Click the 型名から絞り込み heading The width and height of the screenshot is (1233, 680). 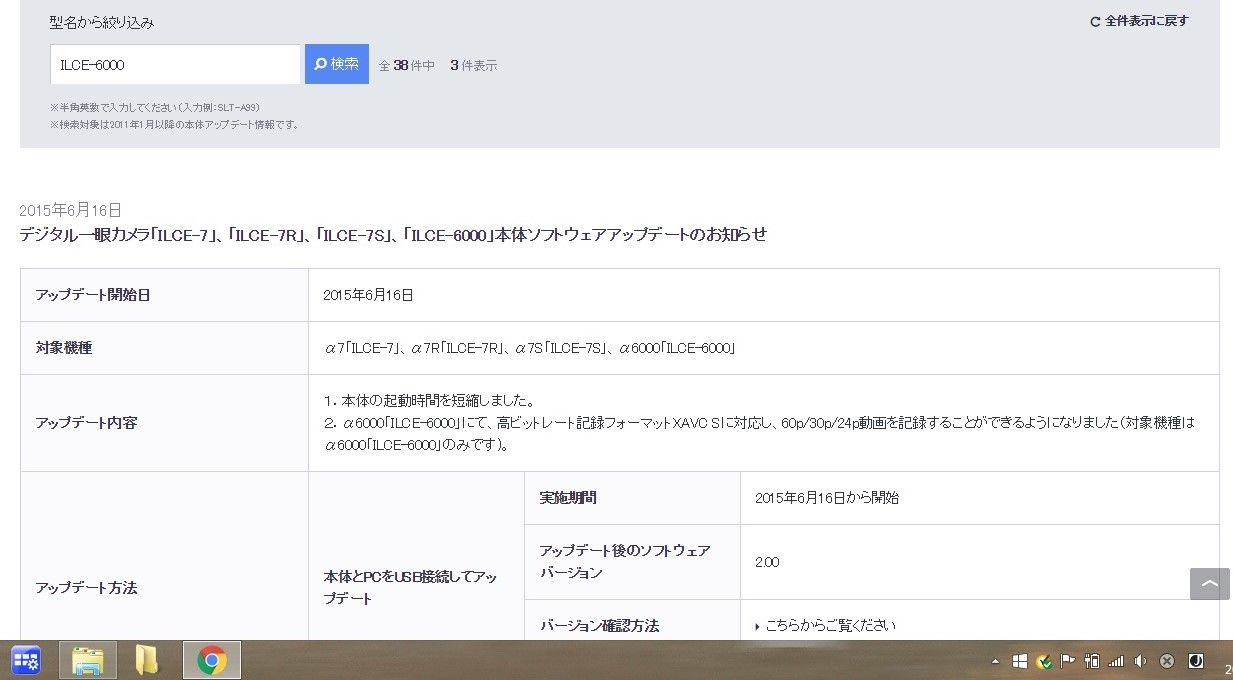[x=102, y=22]
